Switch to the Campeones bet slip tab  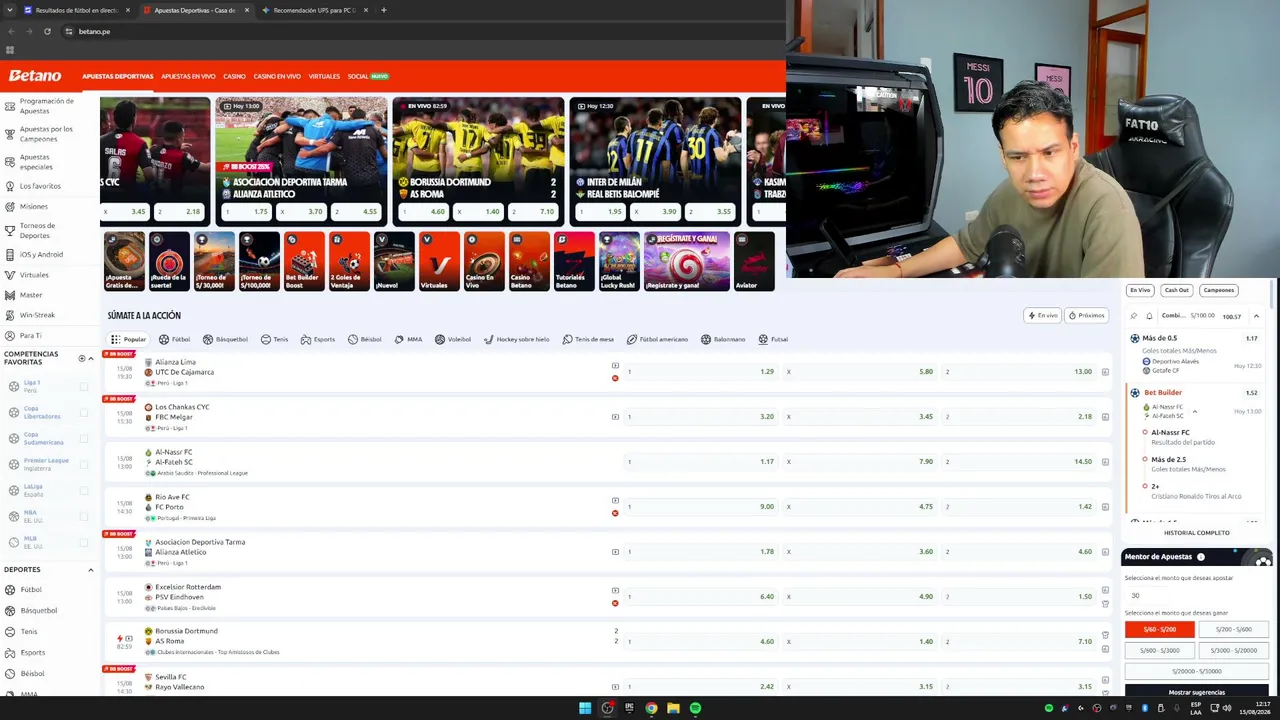pyautogui.click(x=1219, y=290)
